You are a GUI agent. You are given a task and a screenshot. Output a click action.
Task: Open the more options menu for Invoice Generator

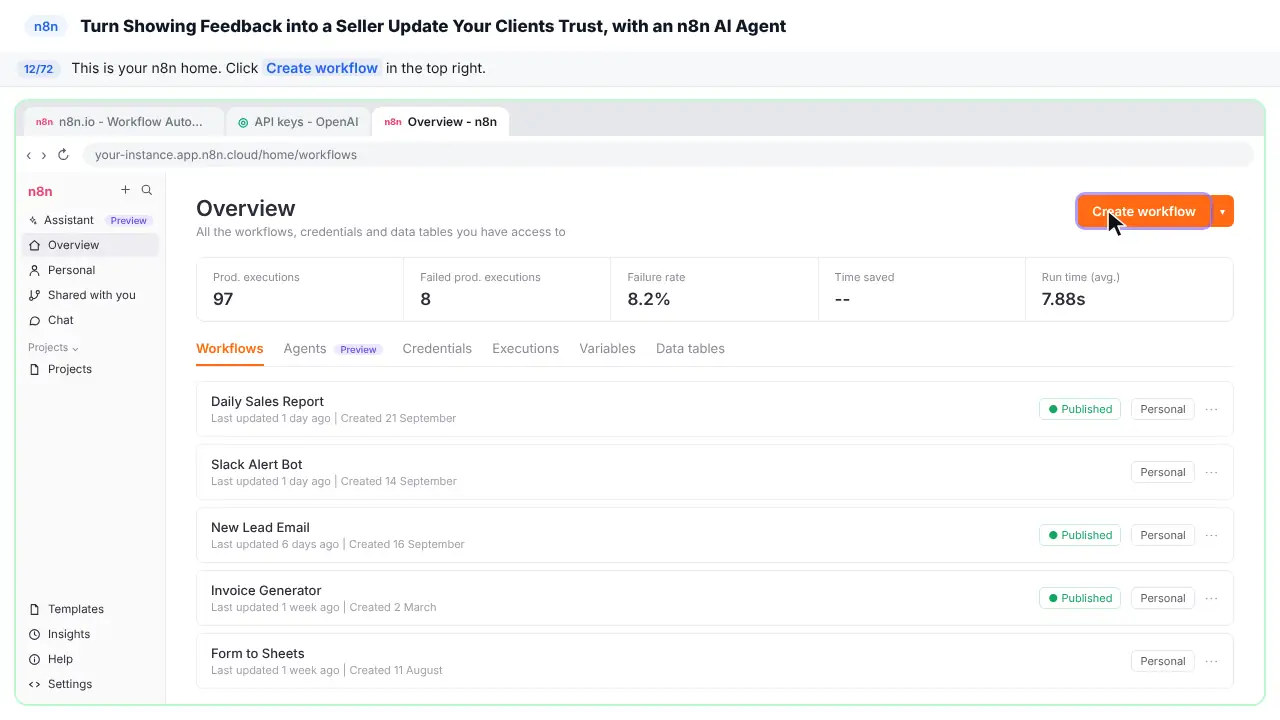(x=1211, y=598)
